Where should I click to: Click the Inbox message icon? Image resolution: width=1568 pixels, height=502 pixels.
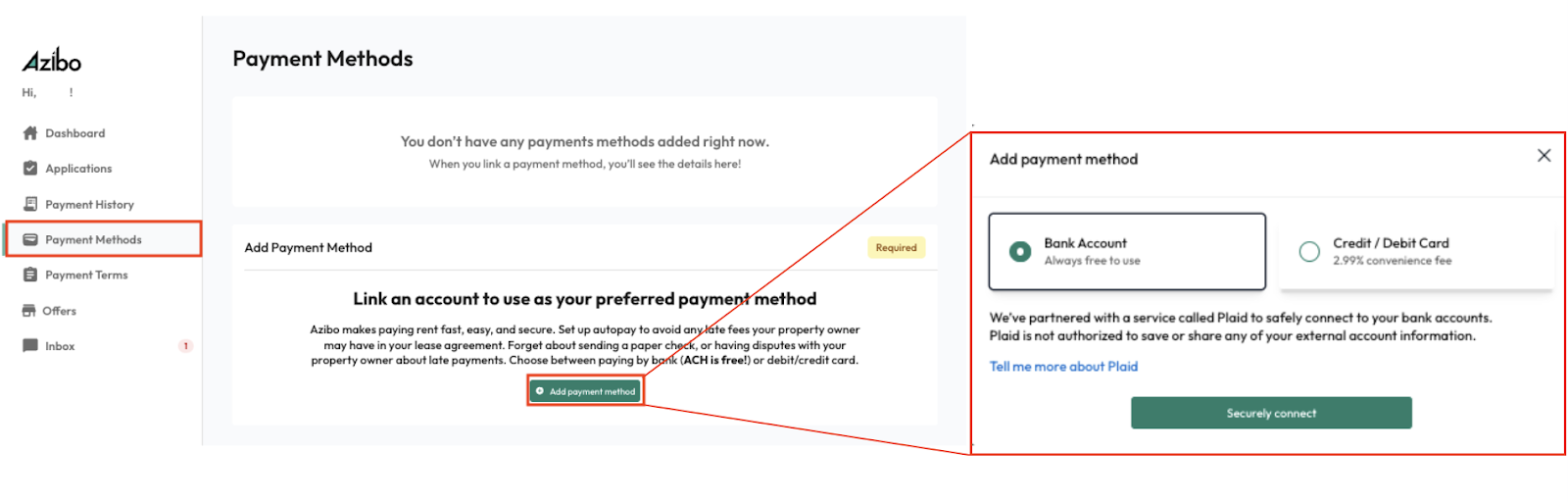coord(30,346)
